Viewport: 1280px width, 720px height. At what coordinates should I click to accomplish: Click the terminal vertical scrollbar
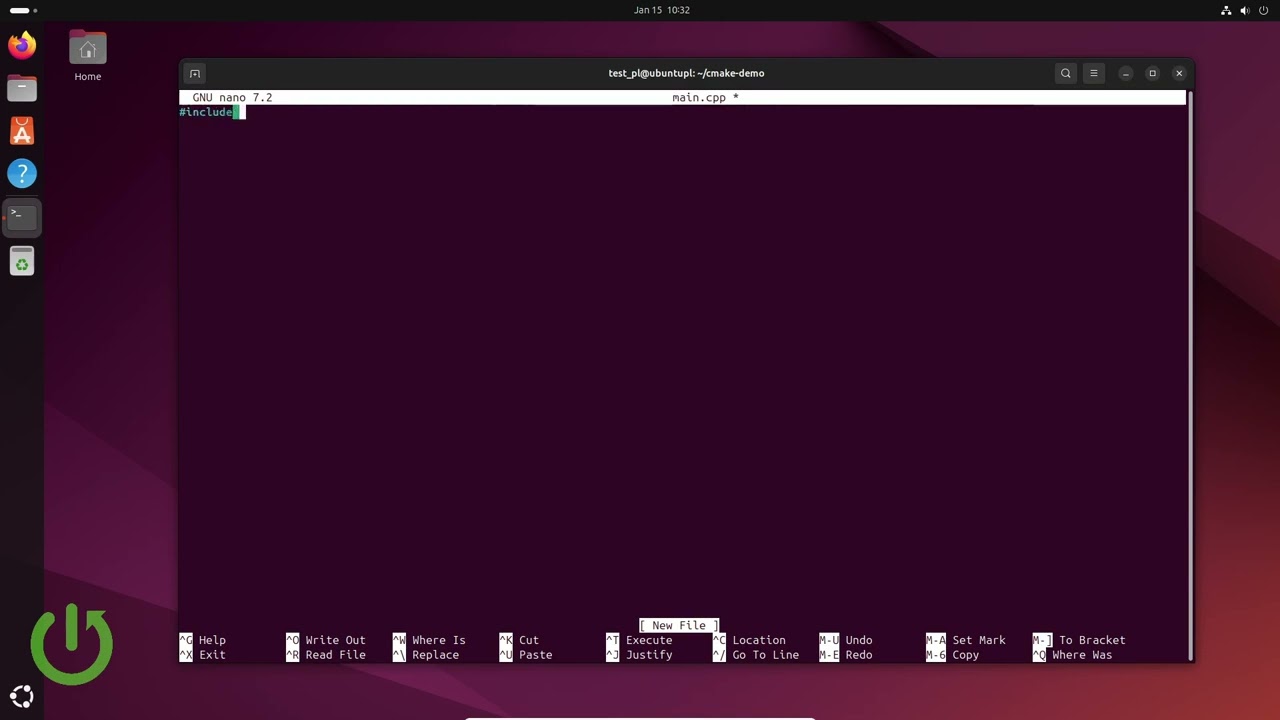1190,375
